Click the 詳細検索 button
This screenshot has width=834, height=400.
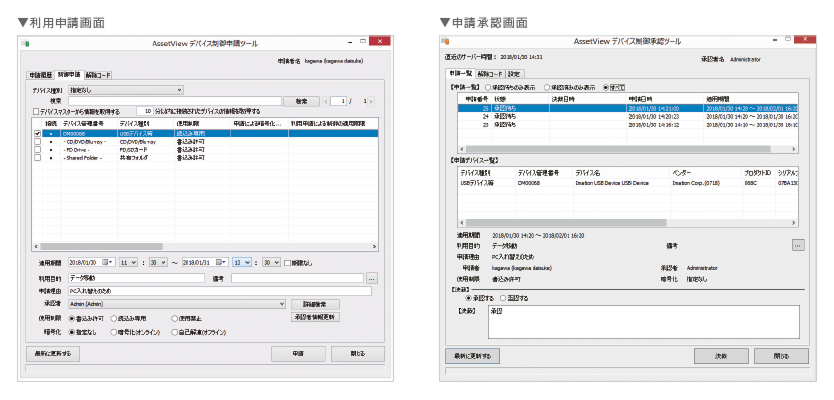[315, 305]
